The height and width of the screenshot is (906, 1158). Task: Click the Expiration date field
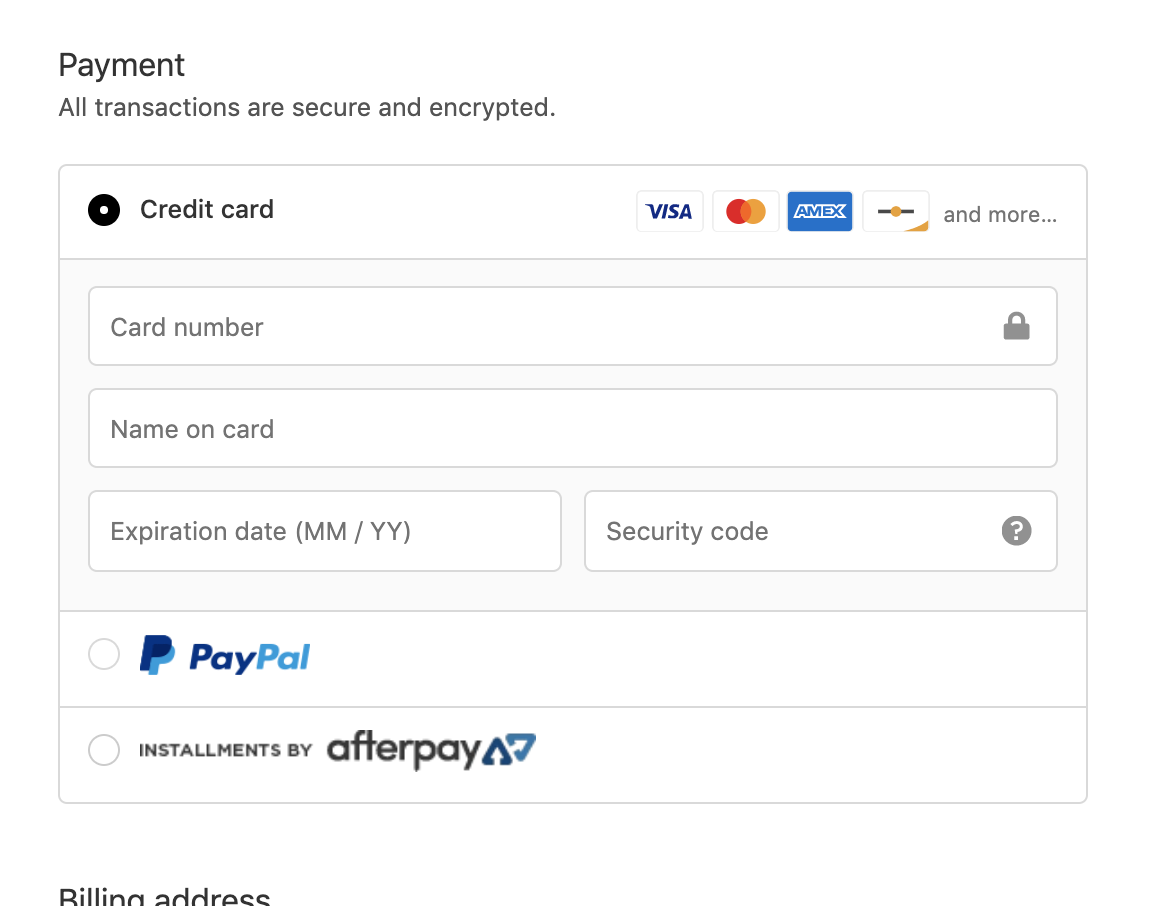coord(324,531)
